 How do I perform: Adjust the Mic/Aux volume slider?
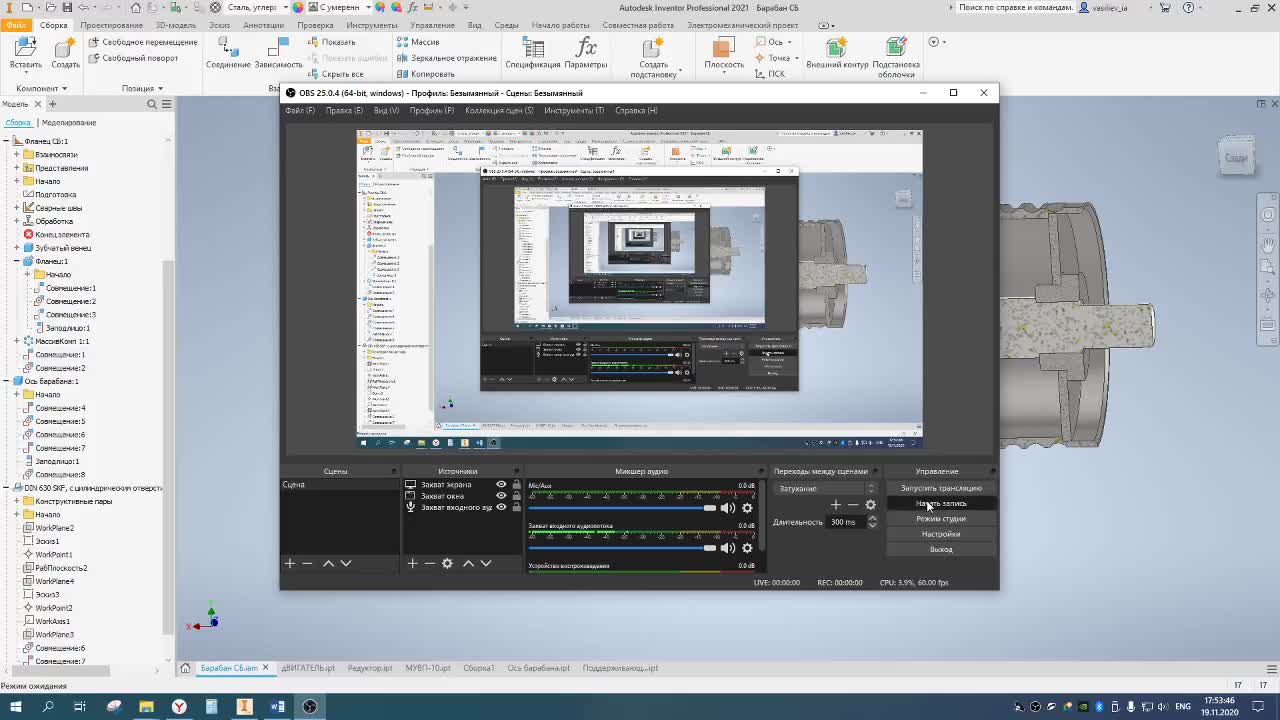coord(622,508)
